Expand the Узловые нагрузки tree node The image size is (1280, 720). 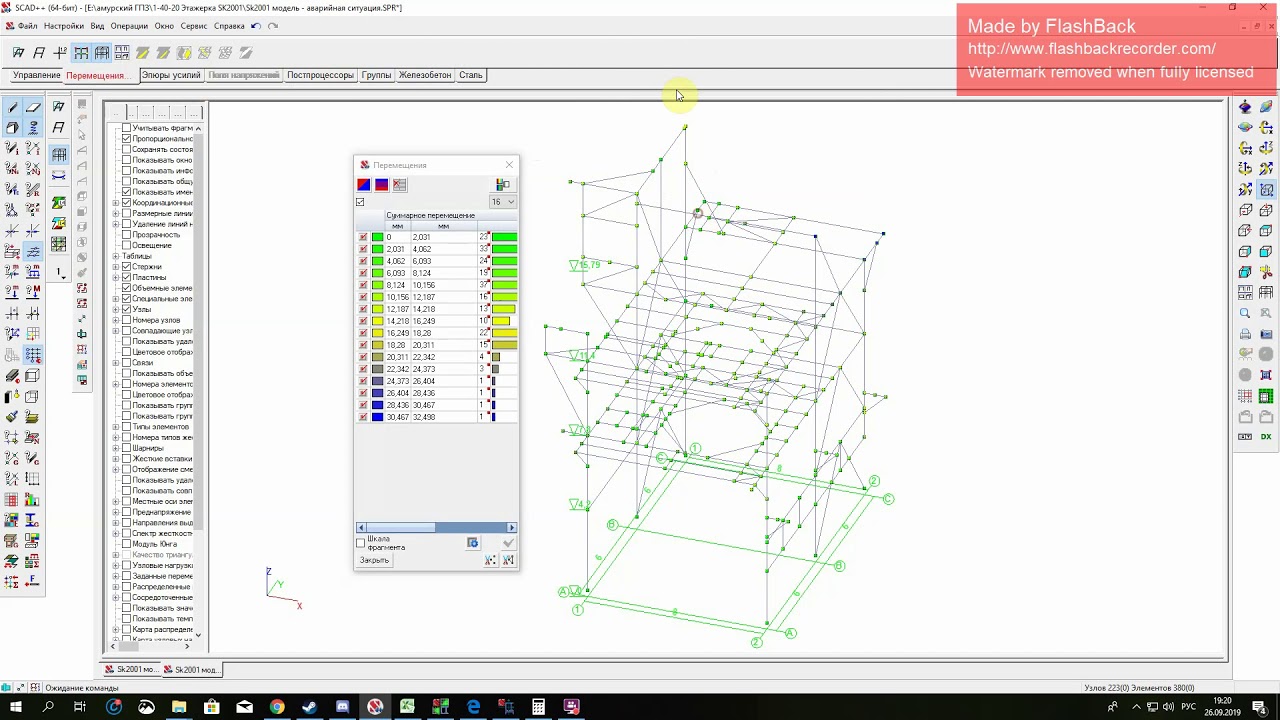click(116, 565)
